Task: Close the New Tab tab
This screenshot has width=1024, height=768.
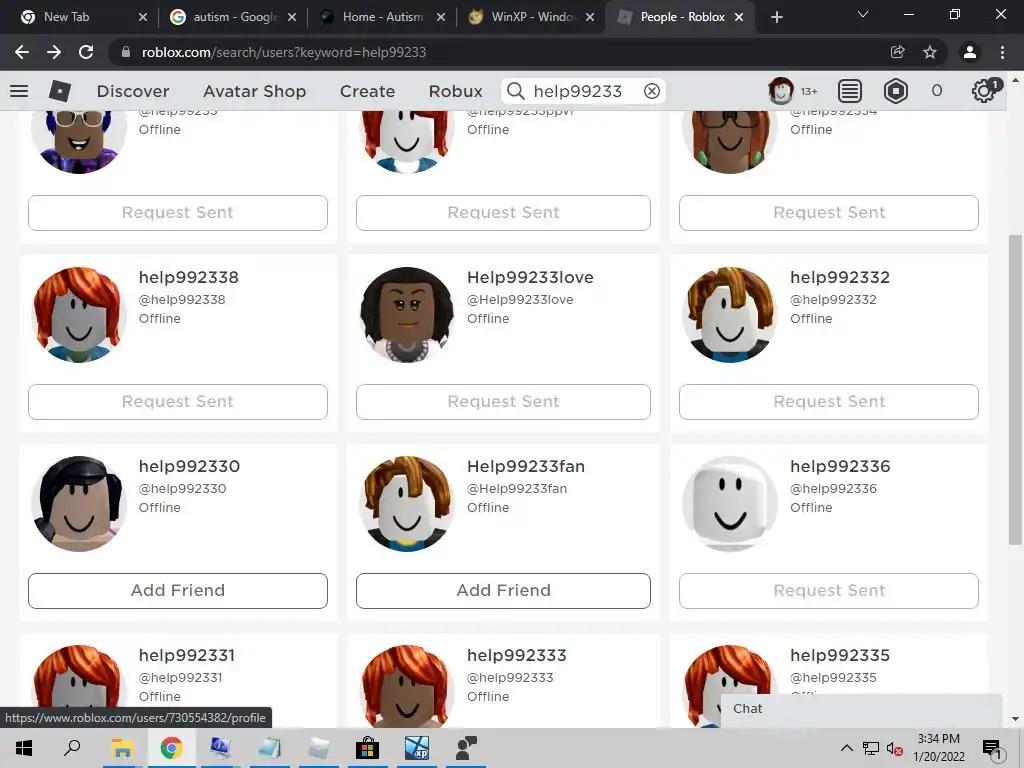Action: (143, 17)
